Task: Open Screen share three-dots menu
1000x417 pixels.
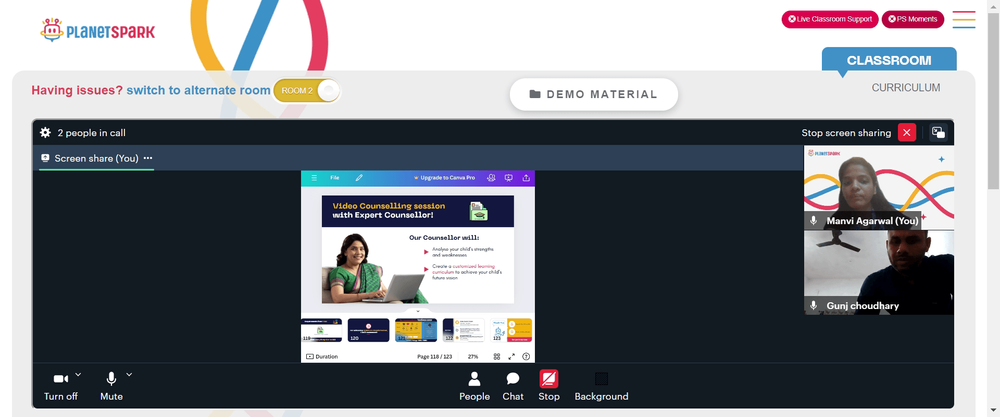Action: [148, 158]
